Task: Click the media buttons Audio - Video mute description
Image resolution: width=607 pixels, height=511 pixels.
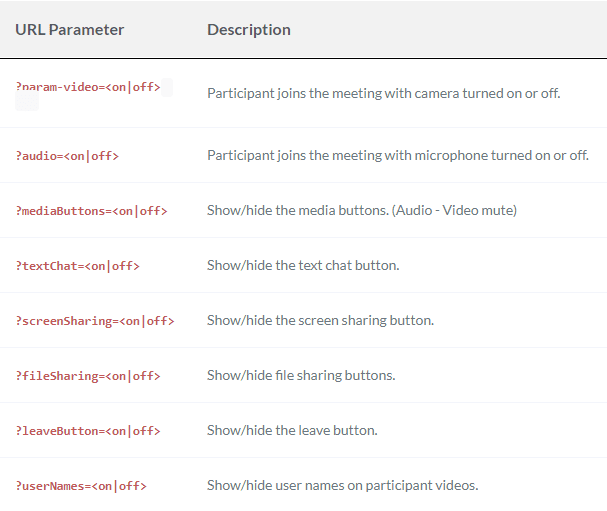Action: (362, 210)
